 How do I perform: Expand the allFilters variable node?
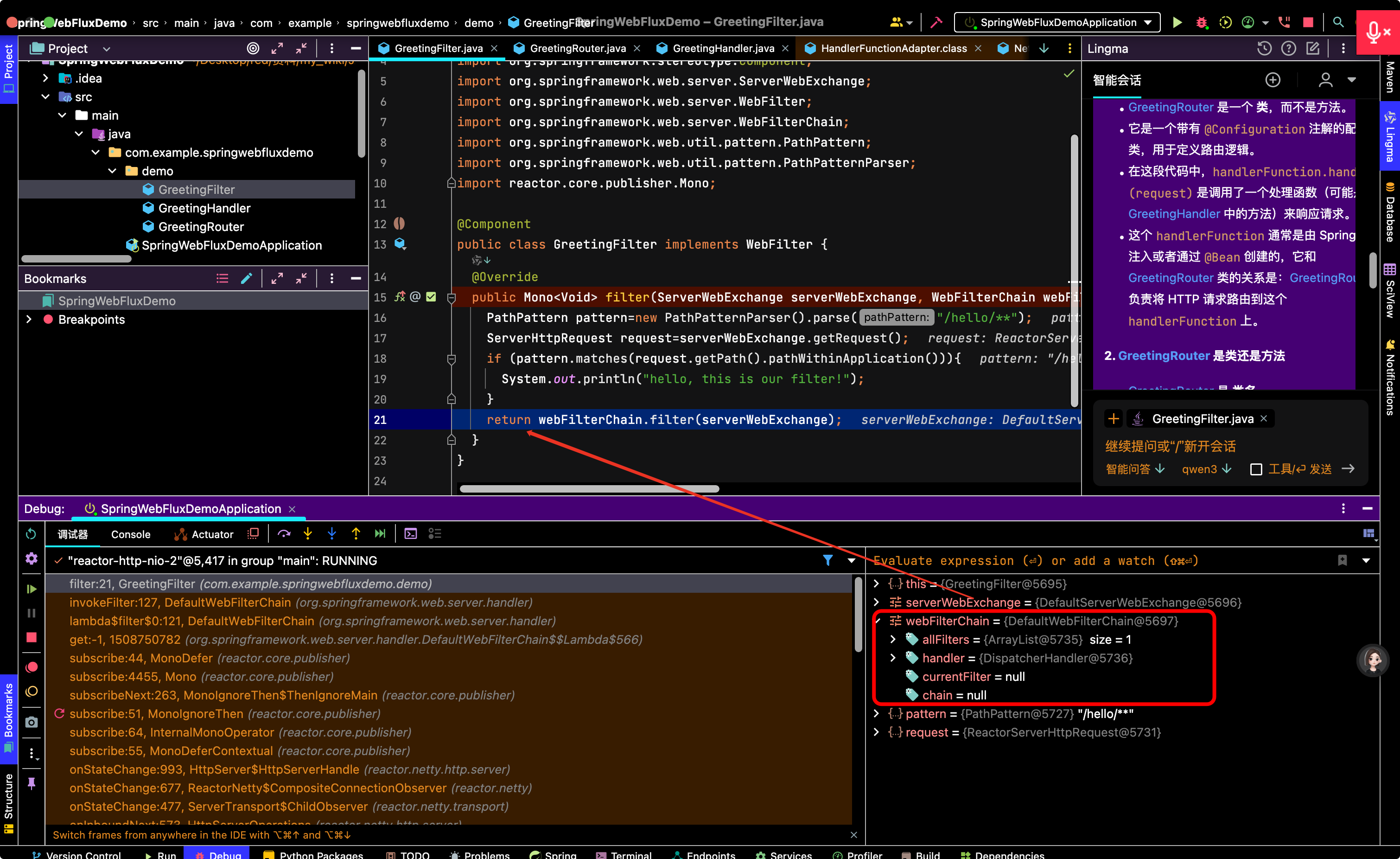[893, 639]
